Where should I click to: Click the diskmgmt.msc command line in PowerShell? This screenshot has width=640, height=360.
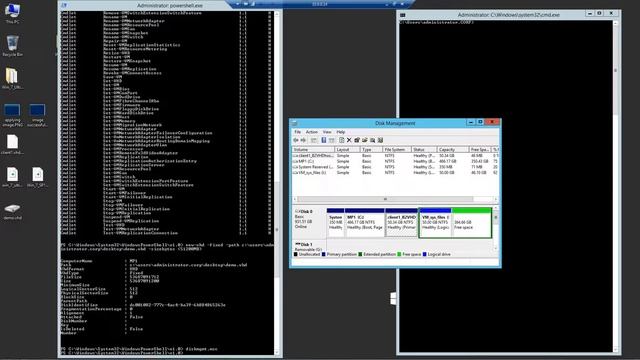139,349
